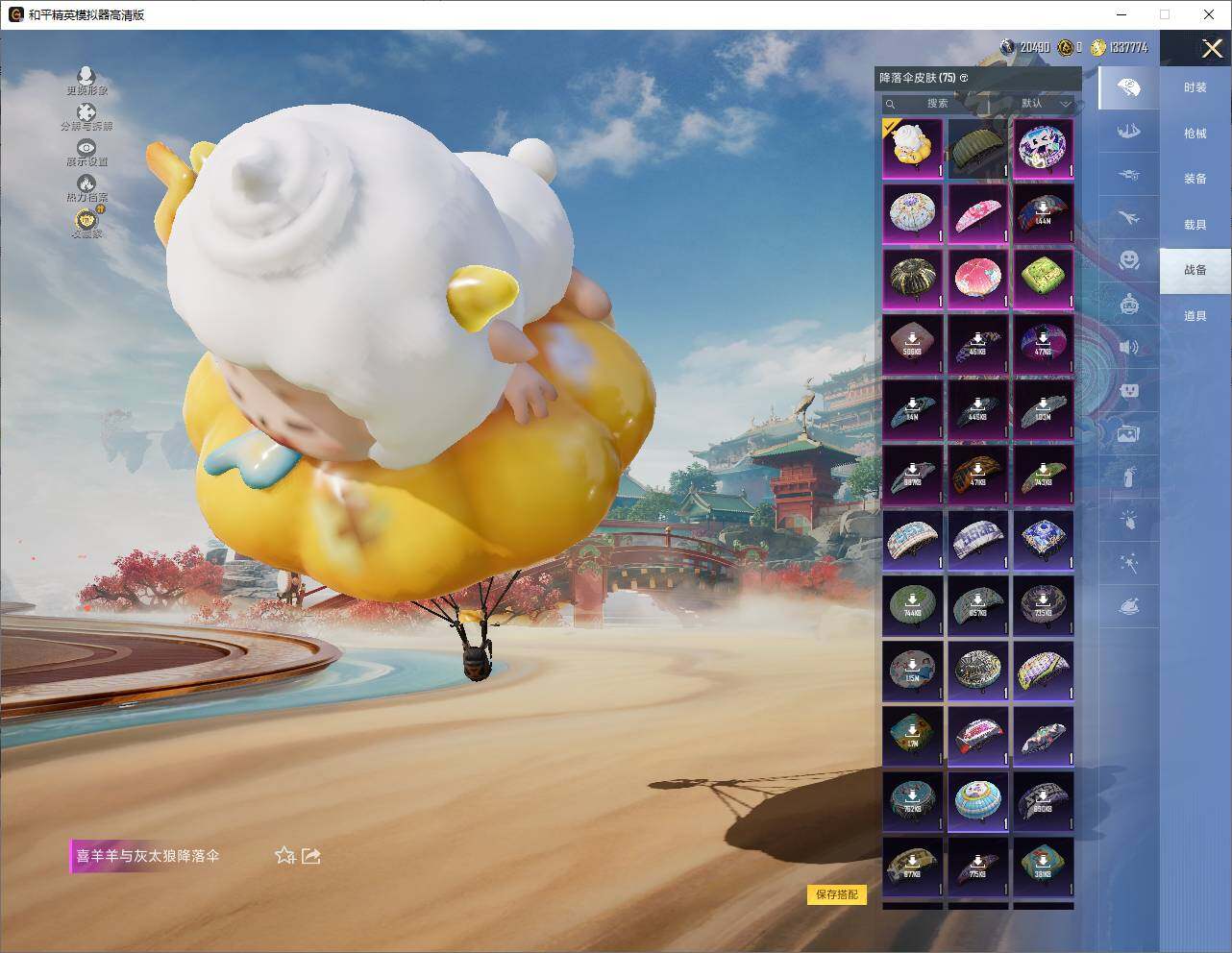Screen dimensions: 1232x953
Task: Click the gold coin icon beside 1337774
Action: coord(1098,47)
